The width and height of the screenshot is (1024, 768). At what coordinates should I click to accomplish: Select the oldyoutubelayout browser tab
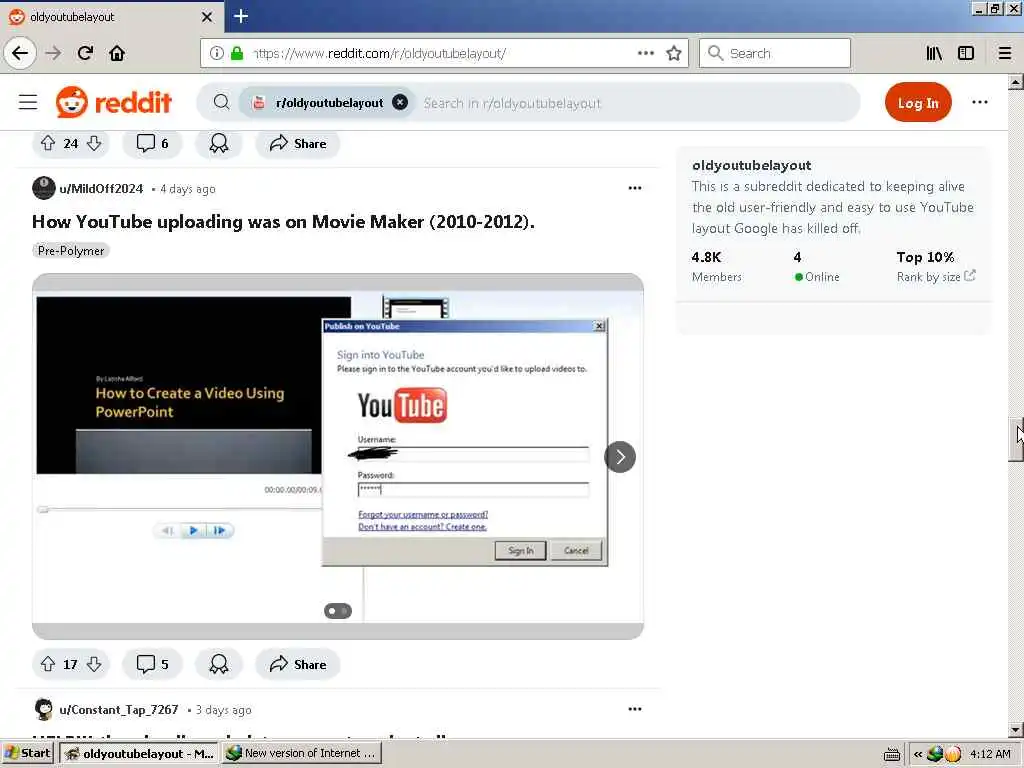point(112,17)
